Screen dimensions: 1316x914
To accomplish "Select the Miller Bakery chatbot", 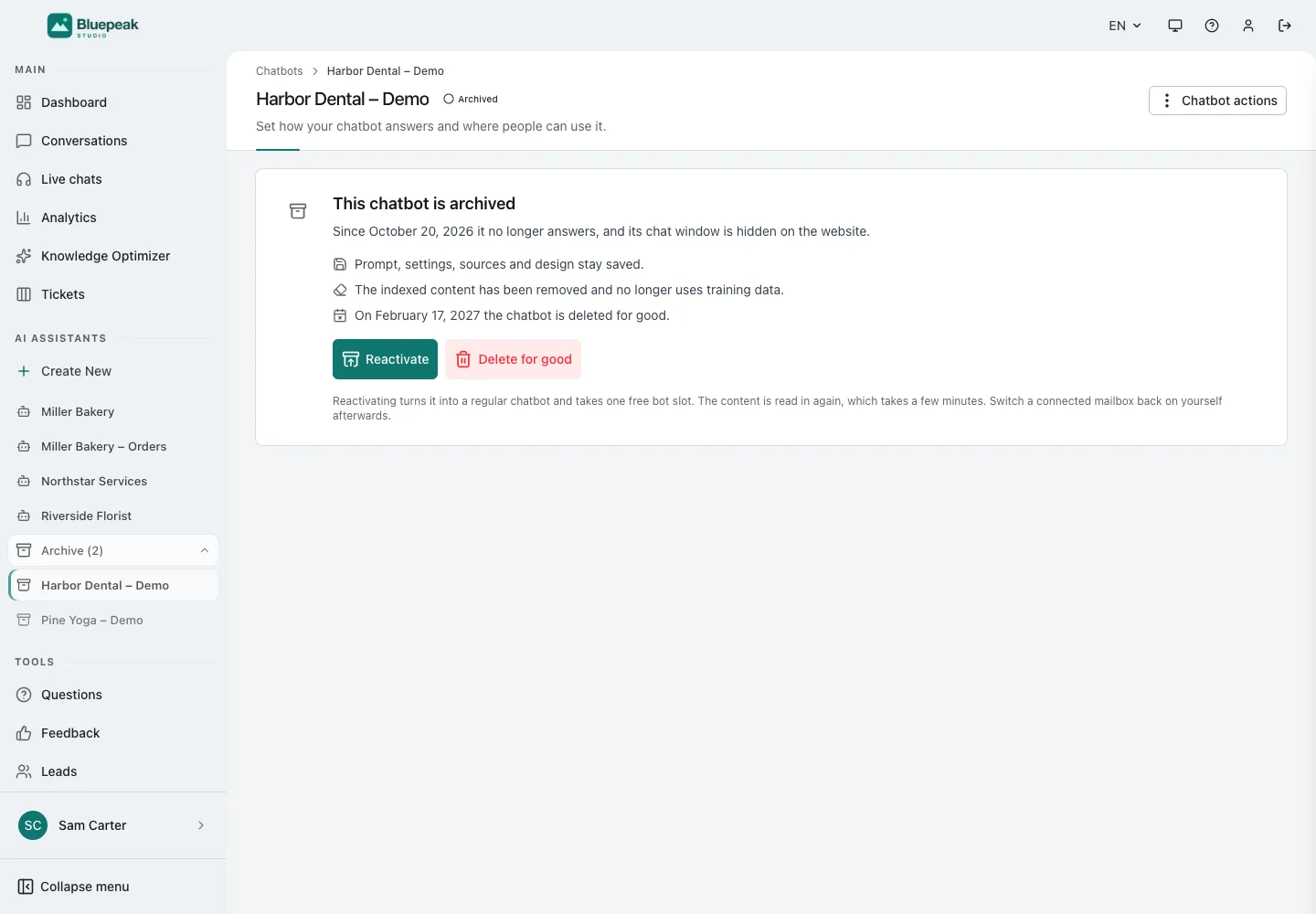I will tap(113, 411).
